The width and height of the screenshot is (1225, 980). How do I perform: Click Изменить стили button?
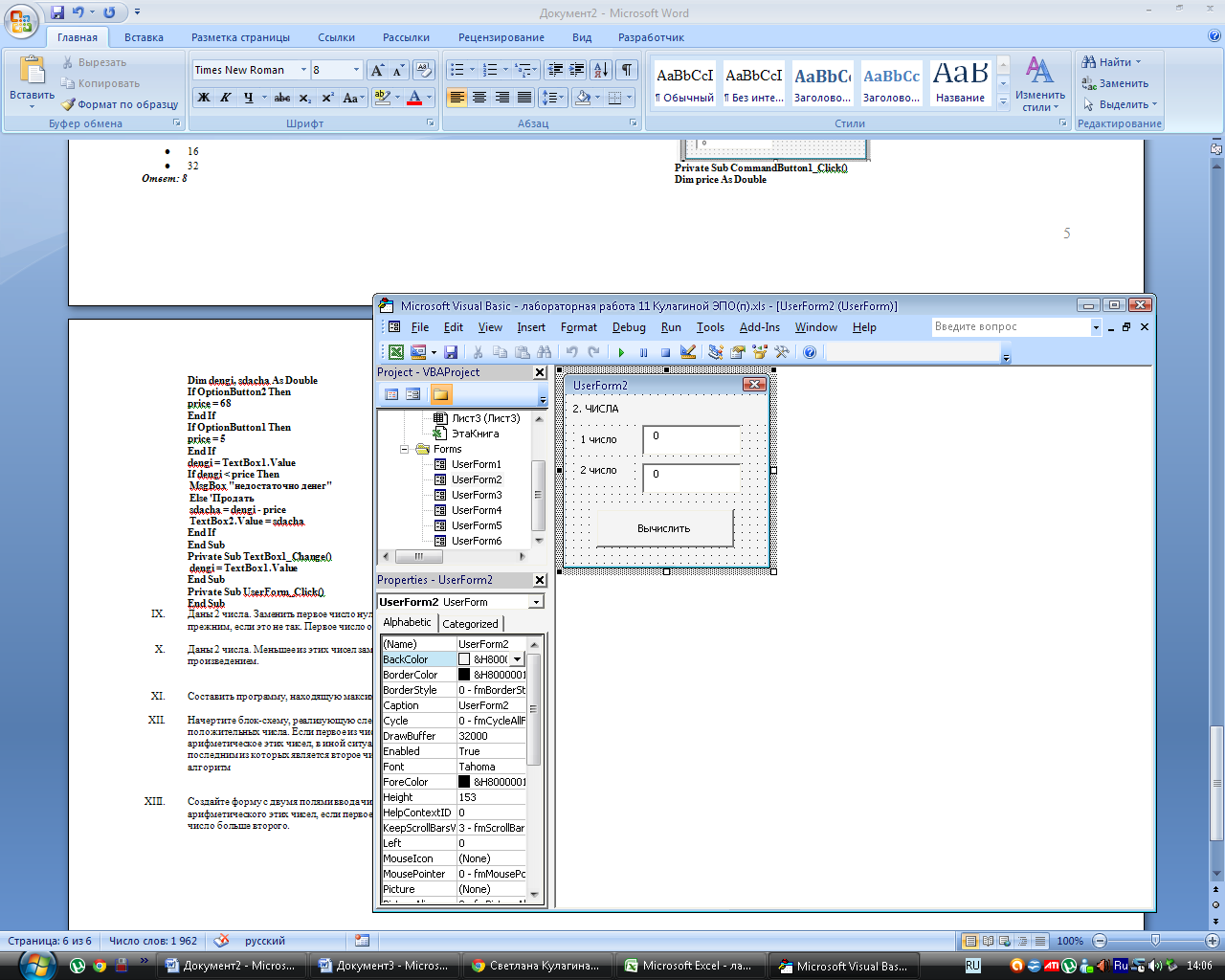1039,84
